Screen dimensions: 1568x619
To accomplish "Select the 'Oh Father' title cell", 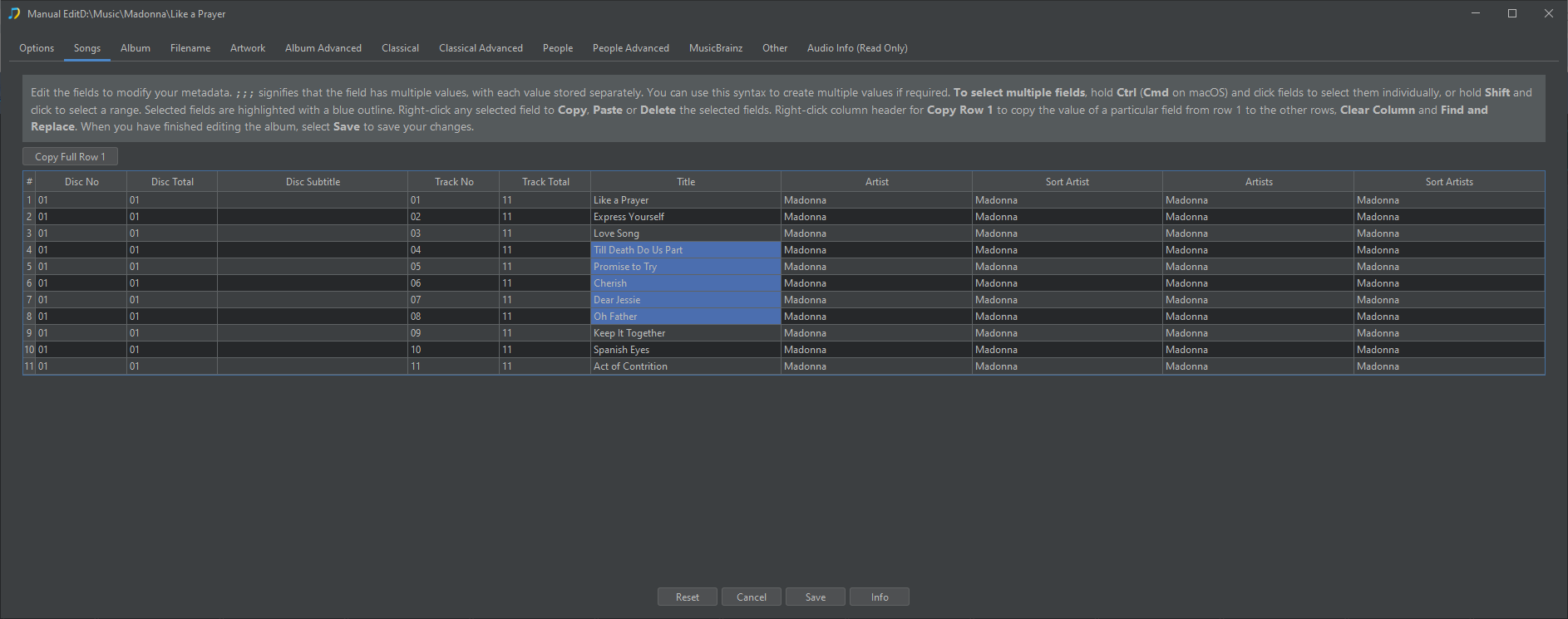I will coord(686,317).
